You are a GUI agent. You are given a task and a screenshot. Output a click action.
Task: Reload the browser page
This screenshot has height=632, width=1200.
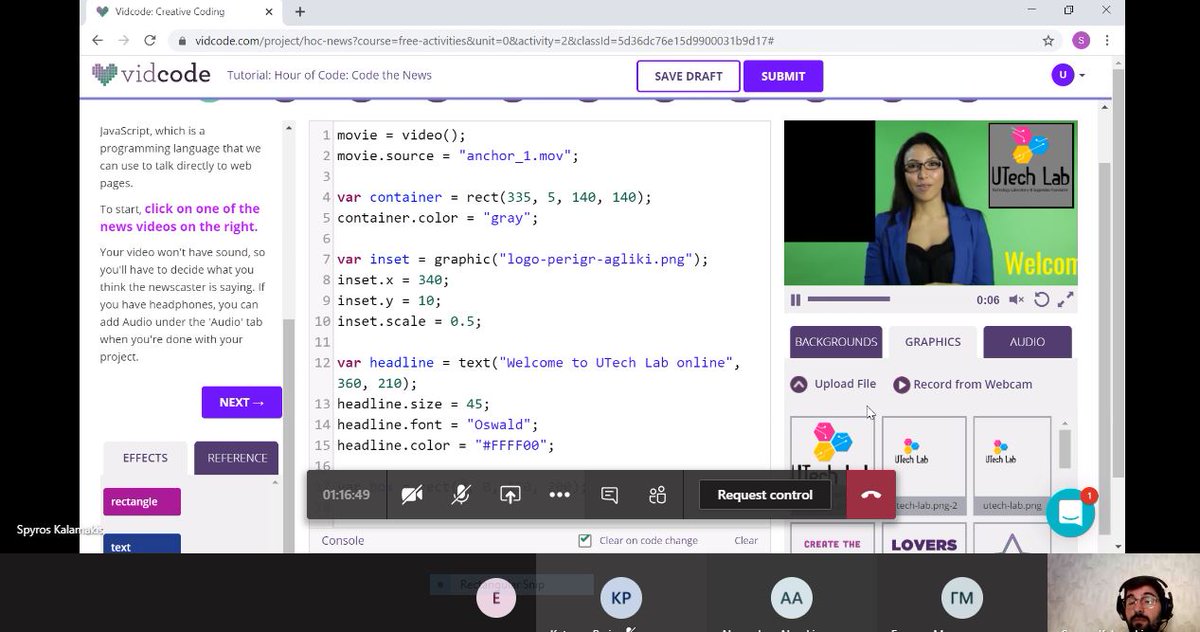coord(149,41)
